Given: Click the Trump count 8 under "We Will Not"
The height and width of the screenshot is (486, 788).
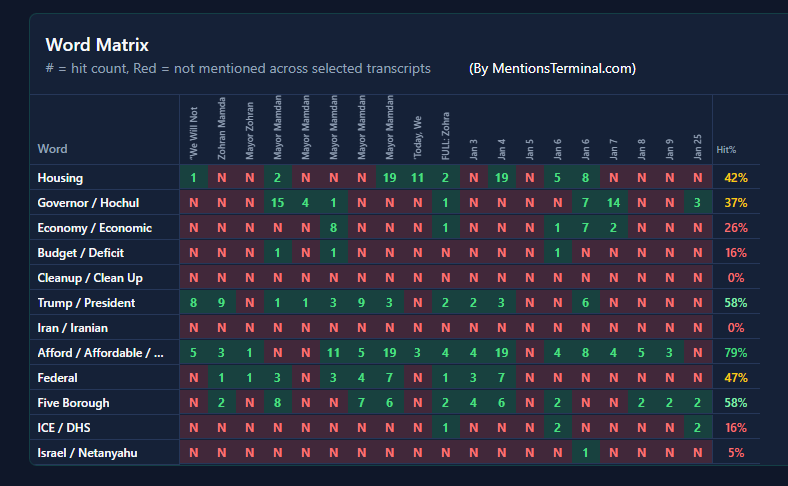Looking at the screenshot, I should coord(193,303).
